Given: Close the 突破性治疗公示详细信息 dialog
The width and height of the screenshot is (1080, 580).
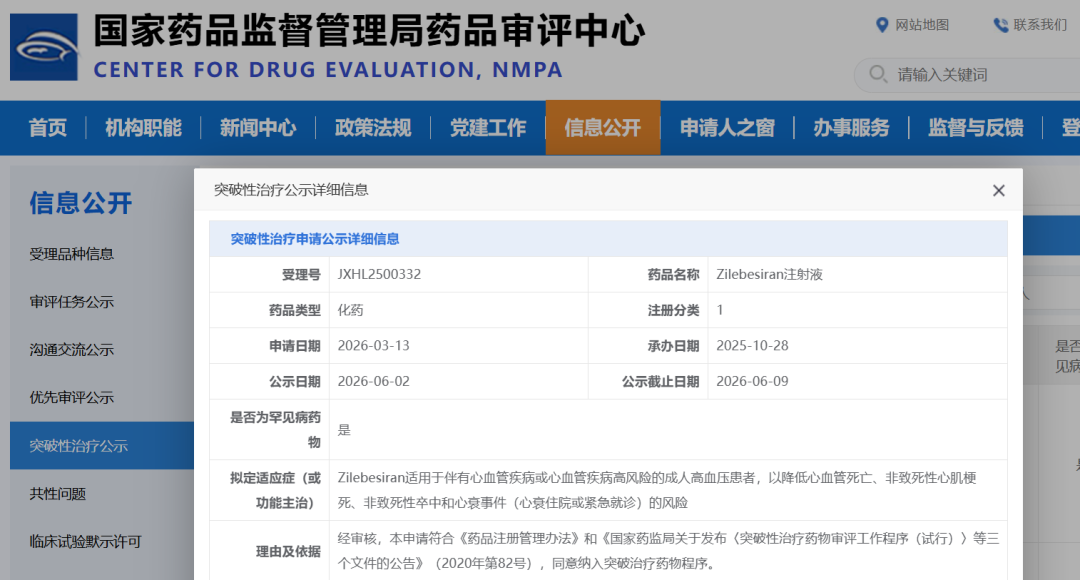Looking at the screenshot, I should [x=999, y=191].
